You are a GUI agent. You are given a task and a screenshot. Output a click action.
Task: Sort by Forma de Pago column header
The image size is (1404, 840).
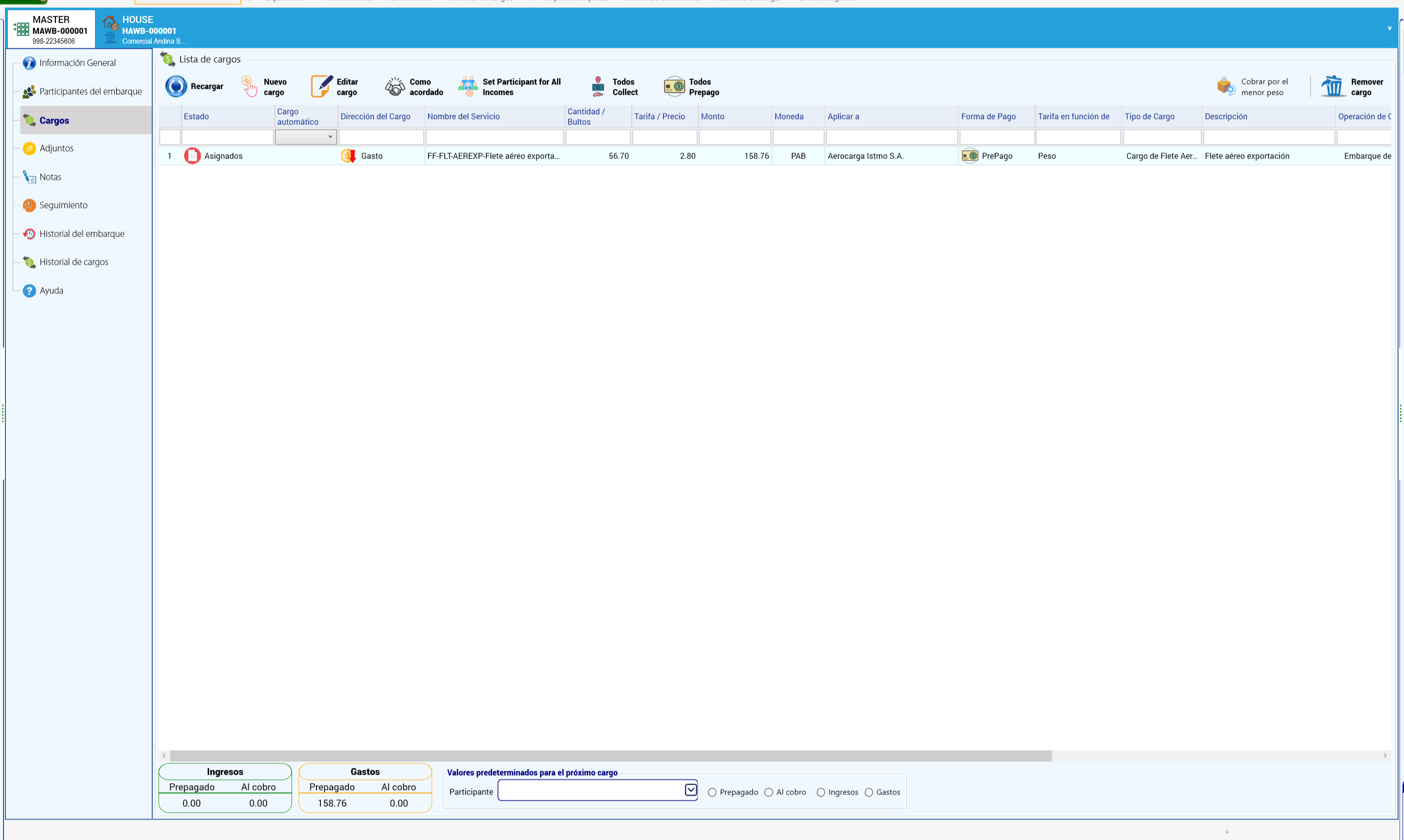pos(997,116)
